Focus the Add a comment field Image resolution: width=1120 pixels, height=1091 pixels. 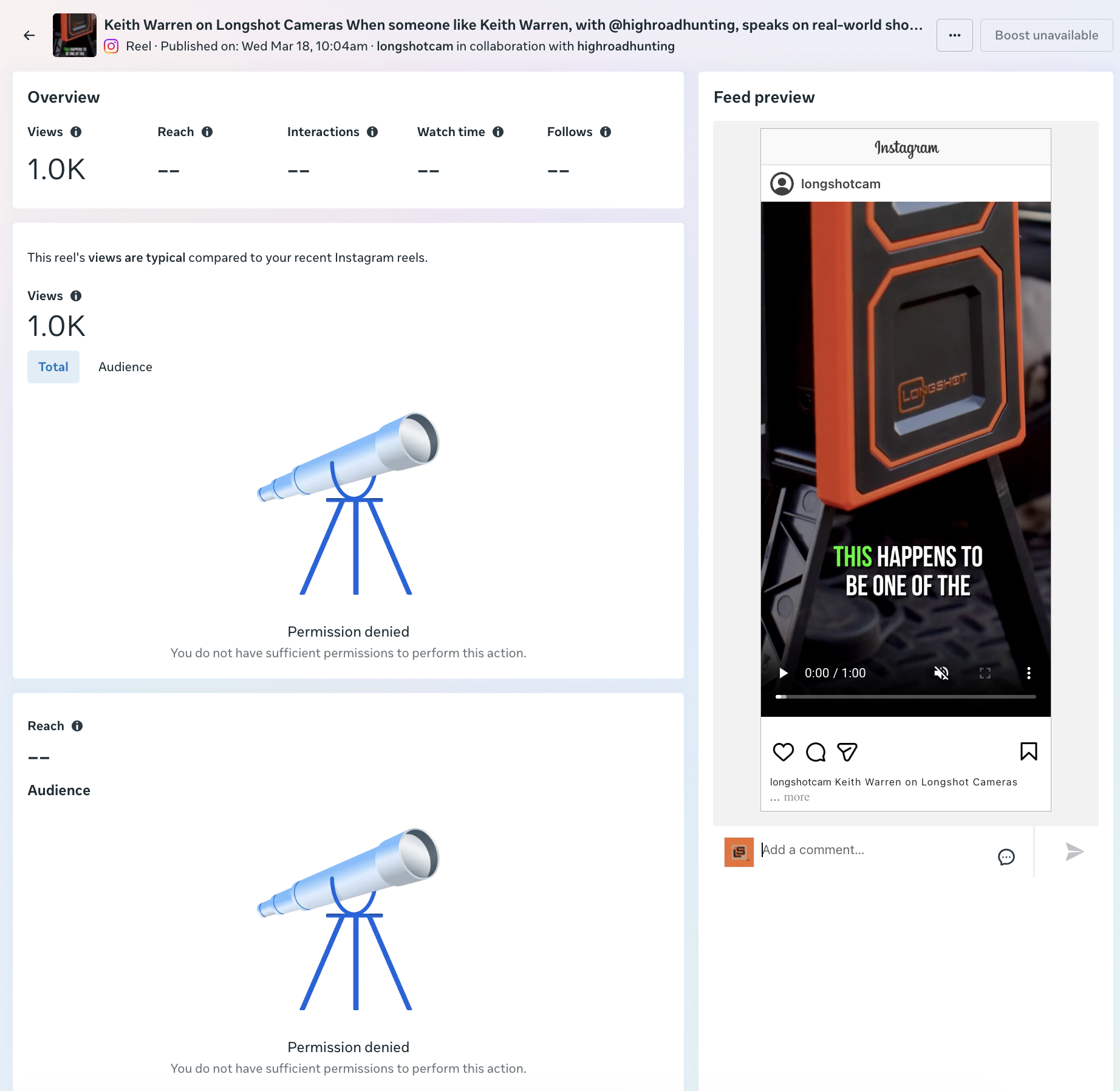875,850
